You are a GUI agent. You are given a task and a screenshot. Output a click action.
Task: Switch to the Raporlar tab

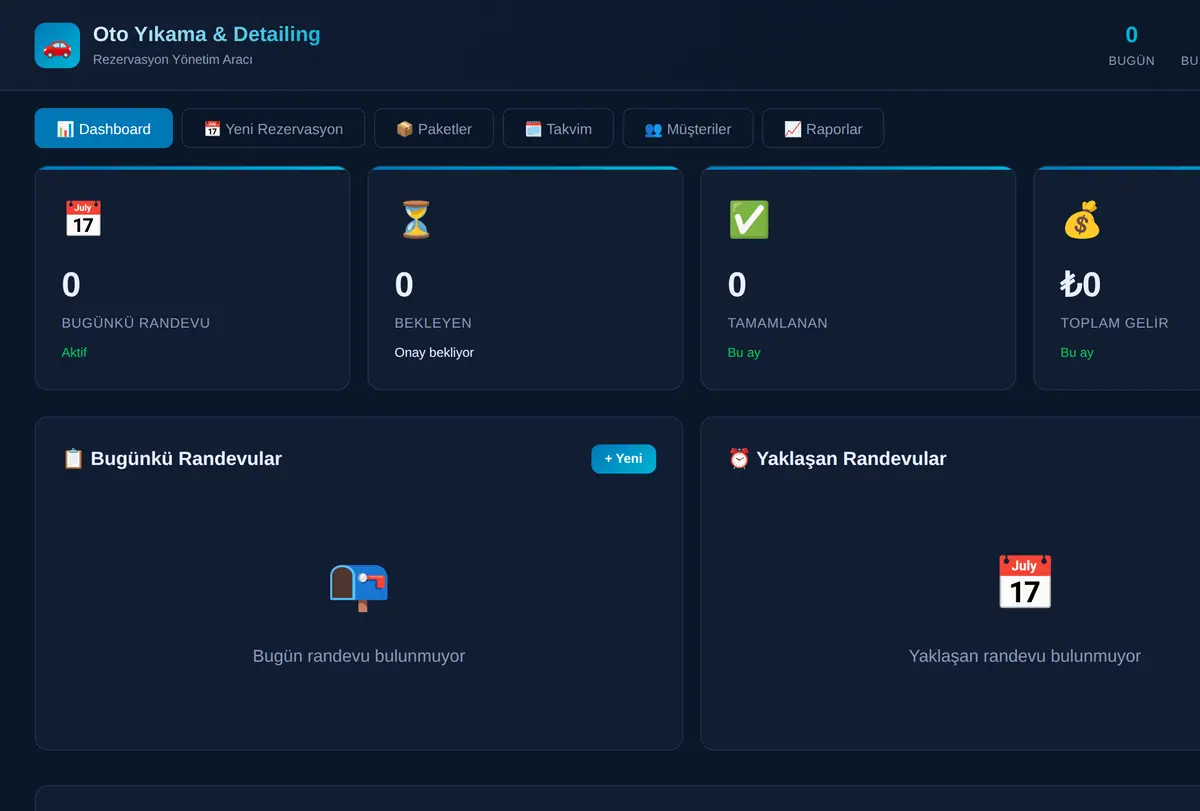click(823, 128)
